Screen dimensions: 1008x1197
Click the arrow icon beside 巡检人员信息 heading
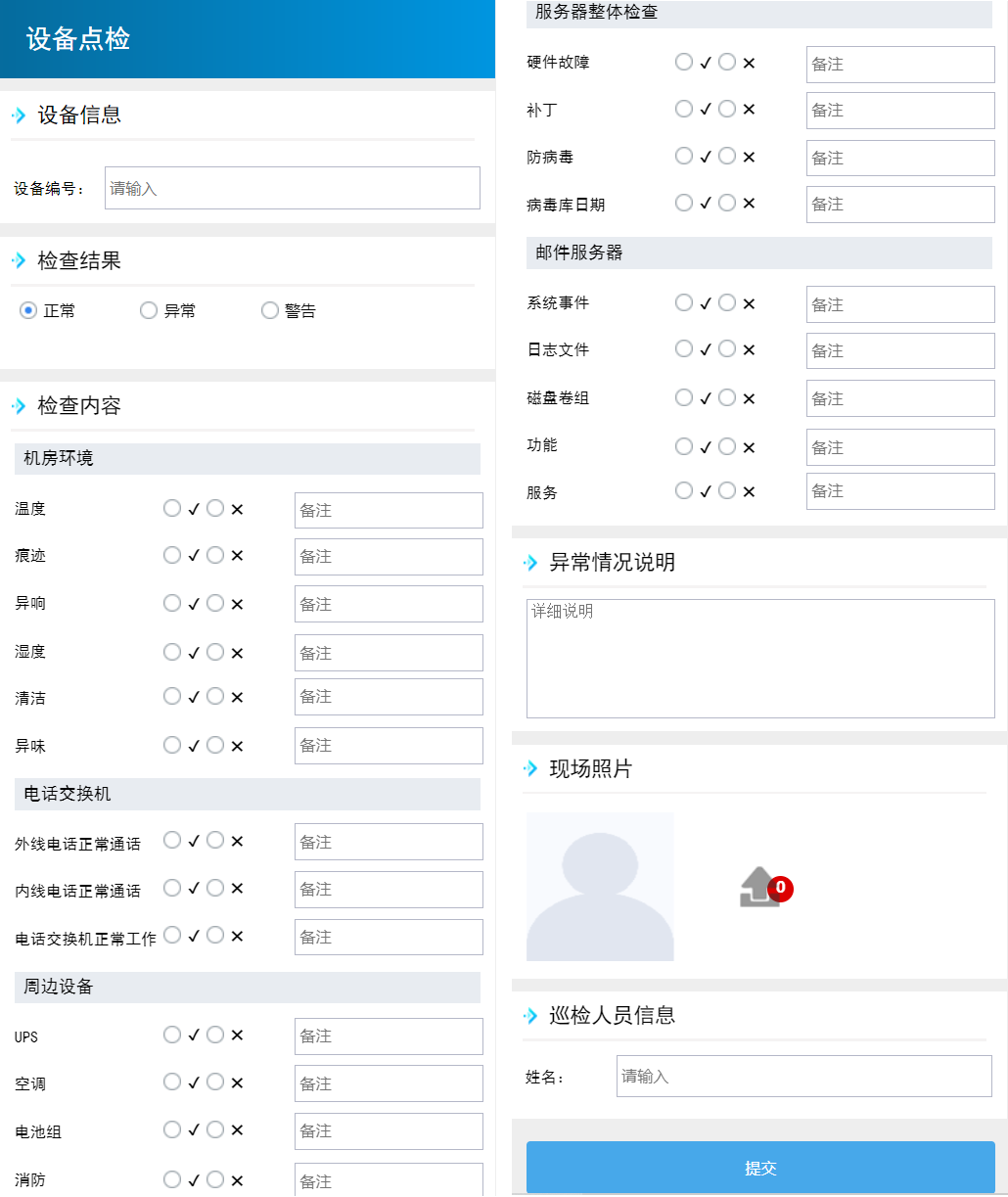530,1016
